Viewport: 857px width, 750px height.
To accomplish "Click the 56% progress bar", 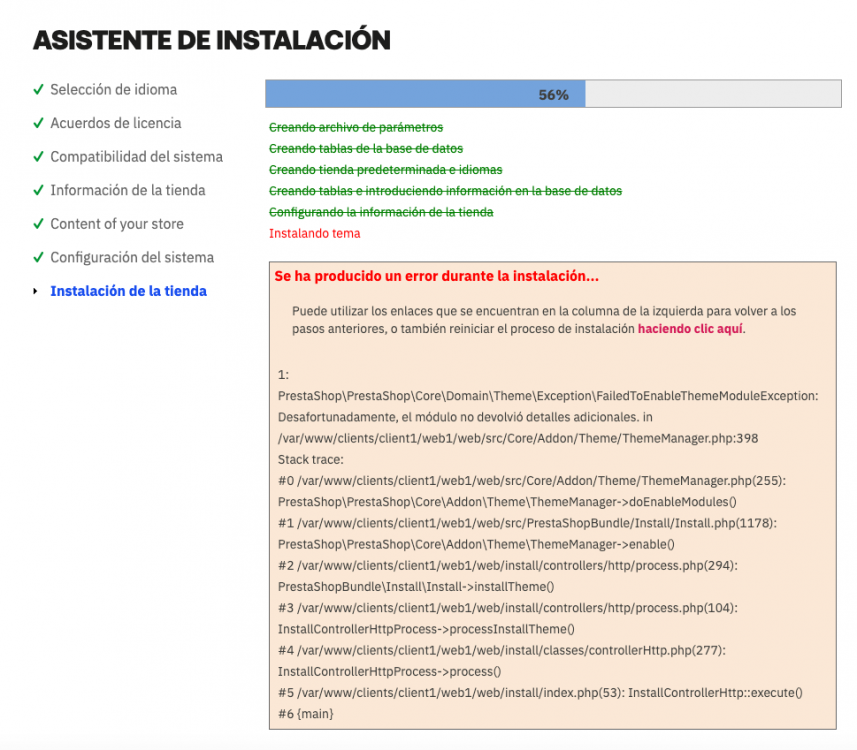I will pyautogui.click(x=552, y=93).
